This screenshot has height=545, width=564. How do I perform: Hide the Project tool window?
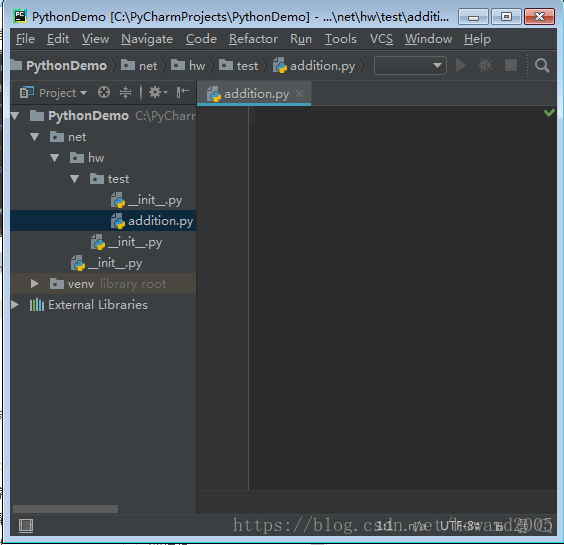(x=183, y=92)
